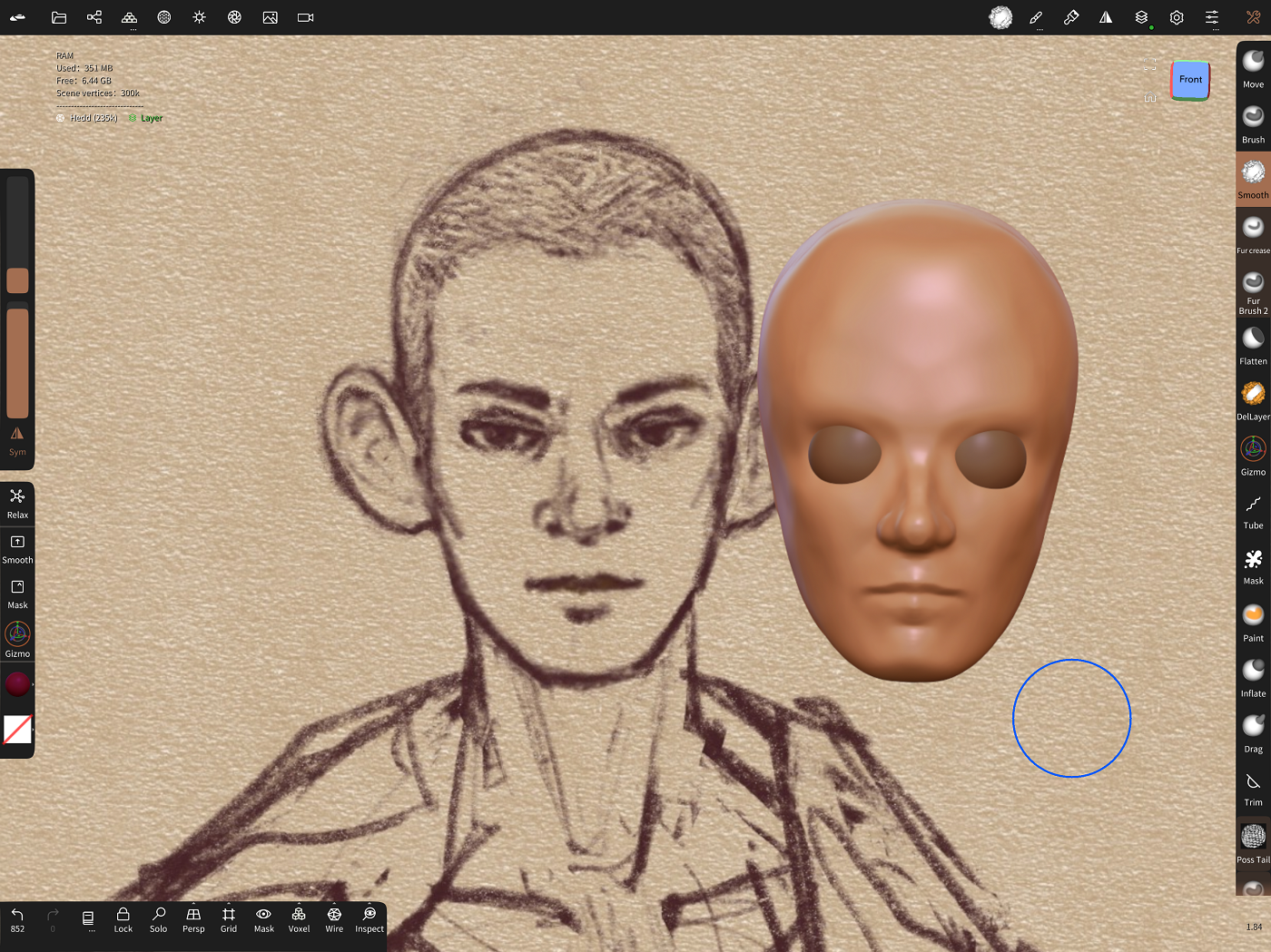Image resolution: width=1271 pixels, height=952 pixels.
Task: Toggle Persp perspective view
Action: click(193, 920)
